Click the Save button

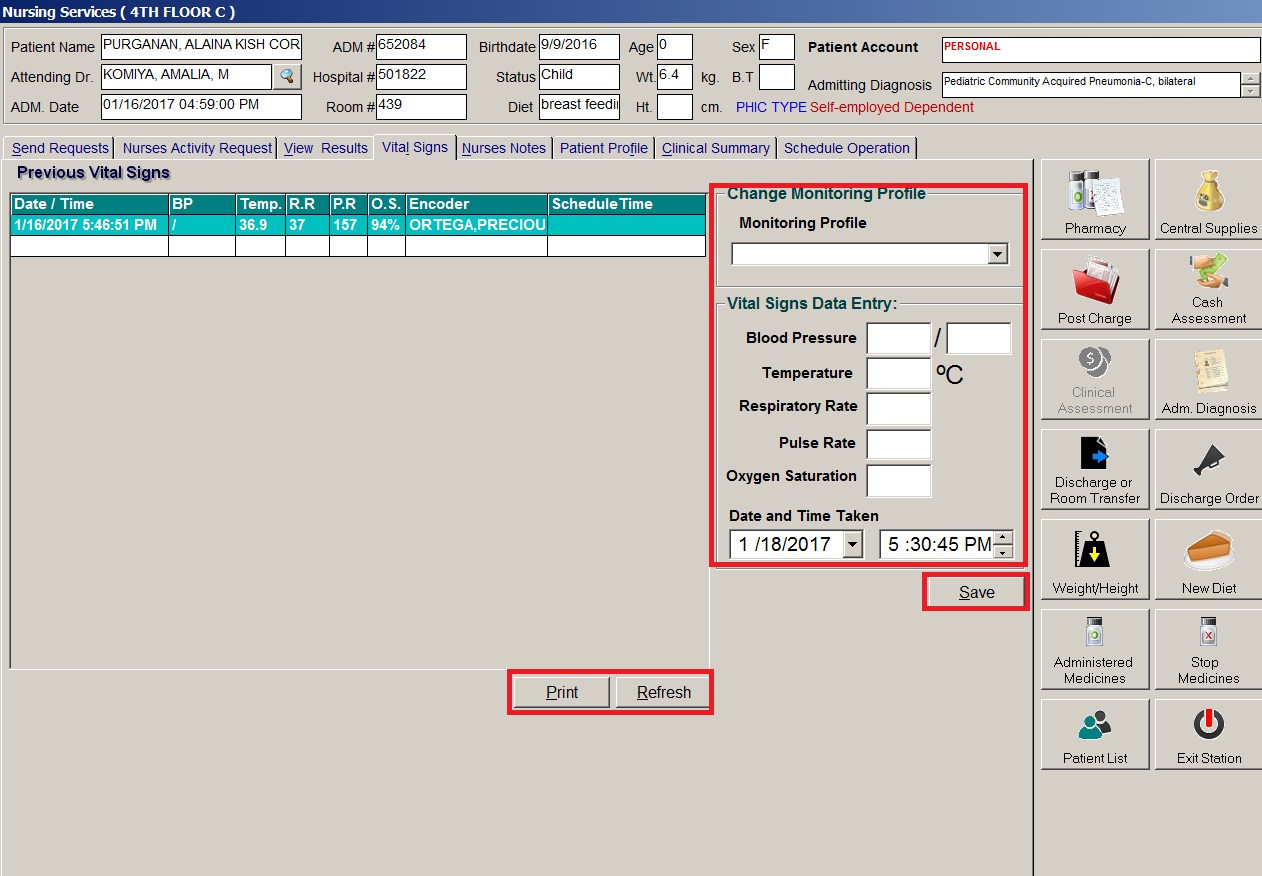tap(976, 592)
